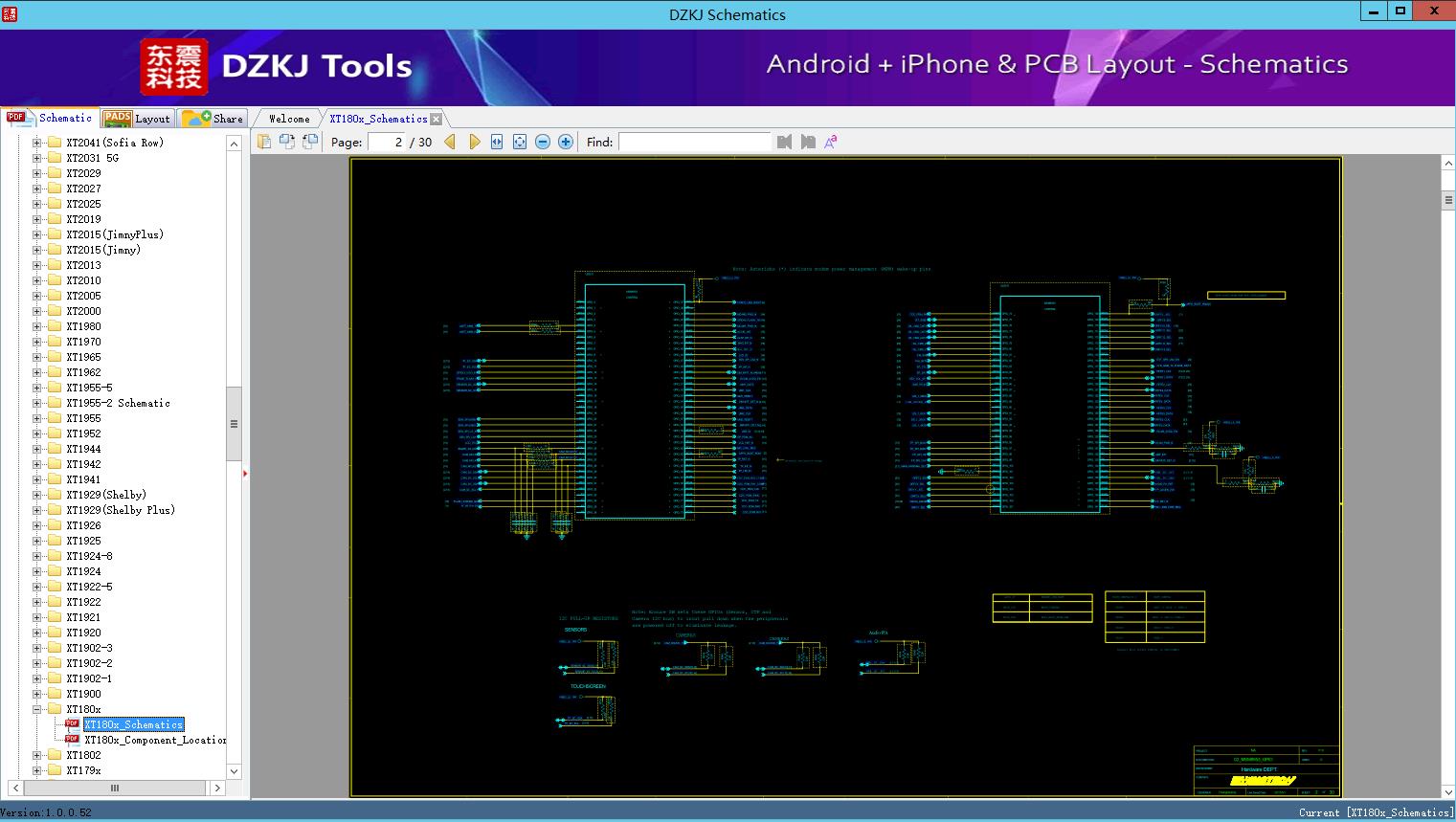This screenshot has width=1456, height=822.
Task: Zoom in with the plus icon
Action: click(566, 142)
